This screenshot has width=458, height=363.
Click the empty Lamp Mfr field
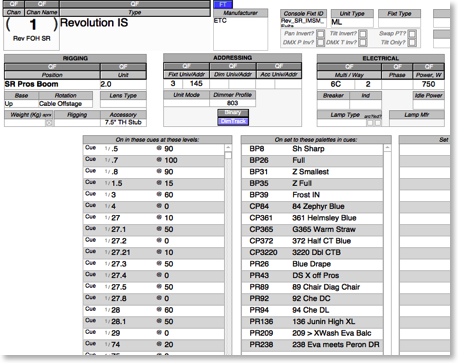[417, 123]
